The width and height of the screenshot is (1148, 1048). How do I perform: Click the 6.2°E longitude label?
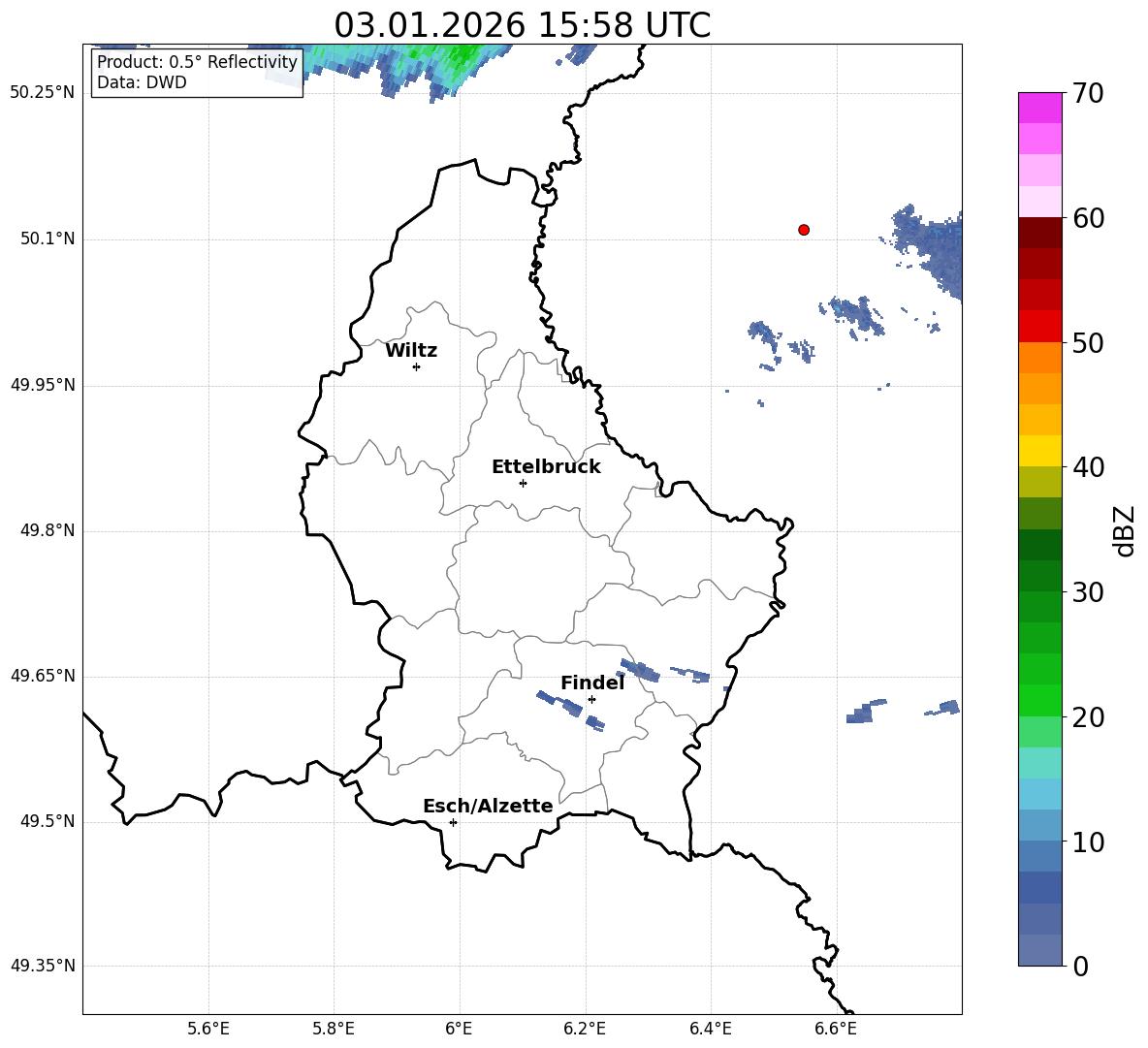coord(585,1029)
